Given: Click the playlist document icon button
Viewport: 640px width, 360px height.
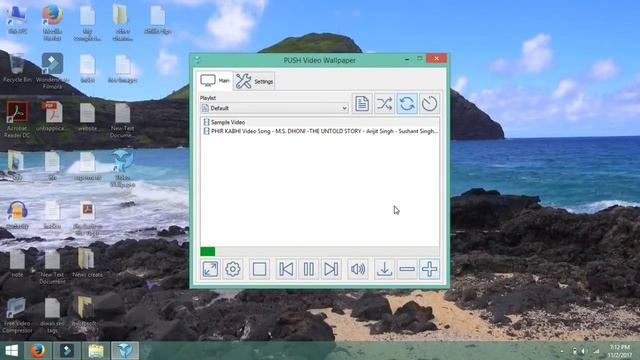Looking at the screenshot, I should 362,104.
